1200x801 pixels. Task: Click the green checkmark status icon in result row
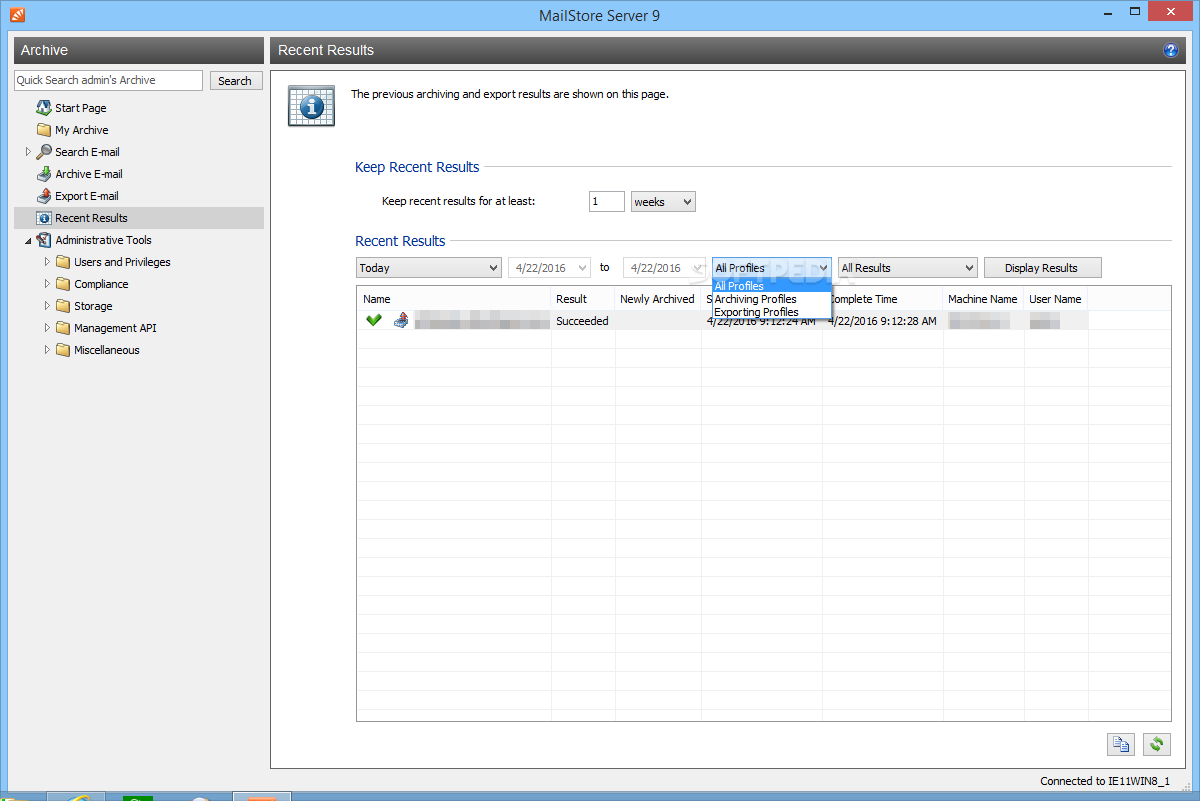click(x=374, y=320)
